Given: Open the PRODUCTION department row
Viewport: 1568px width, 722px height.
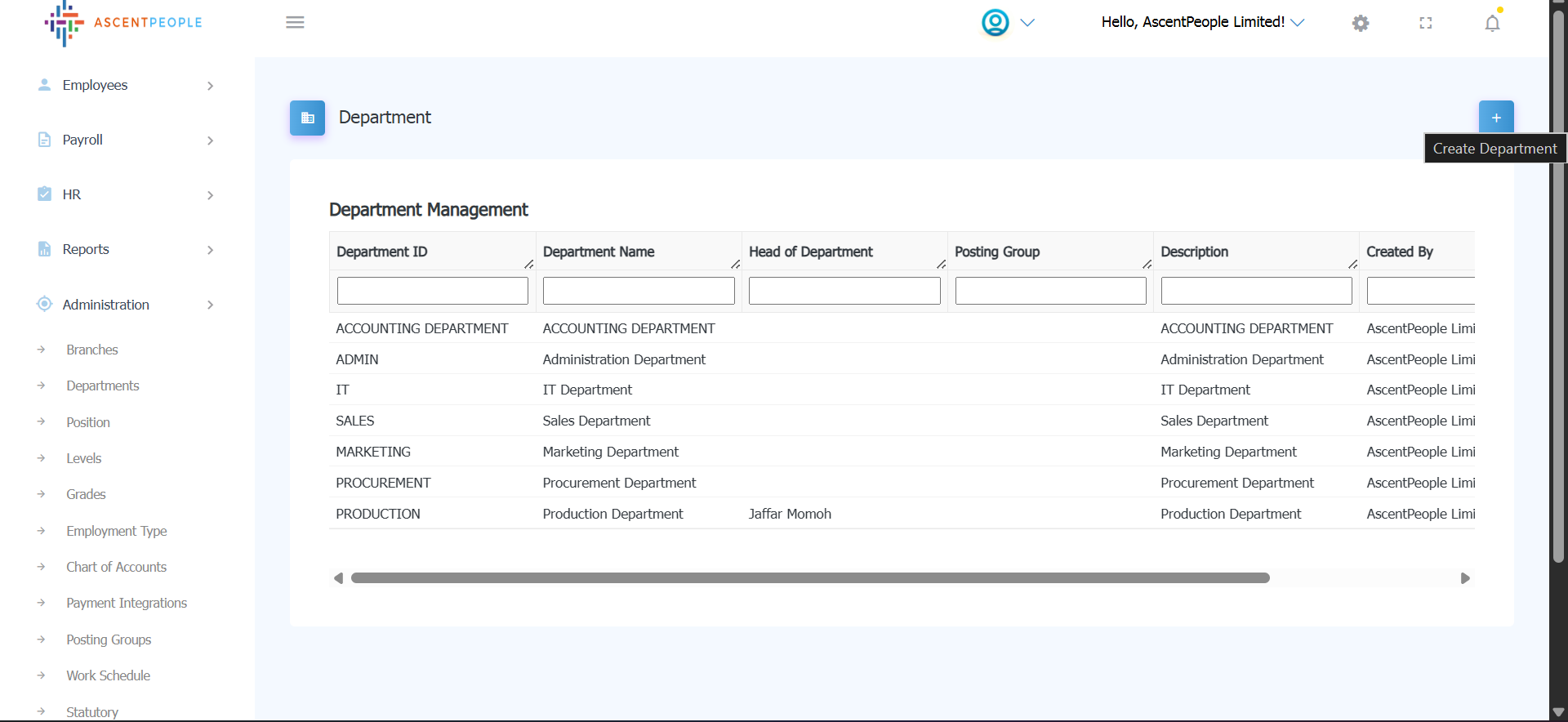Looking at the screenshot, I should (x=378, y=514).
